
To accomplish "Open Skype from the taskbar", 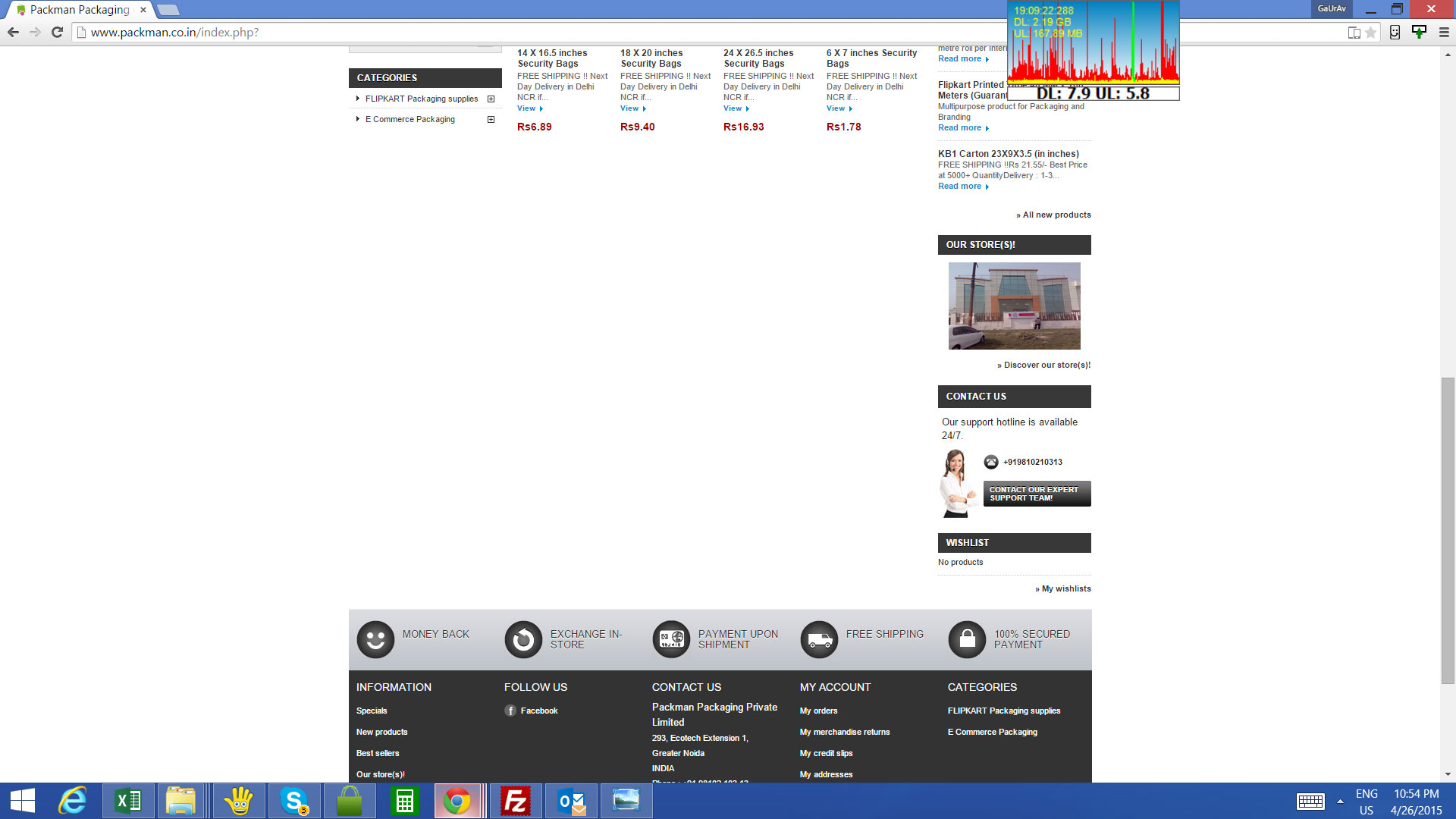I will (294, 801).
